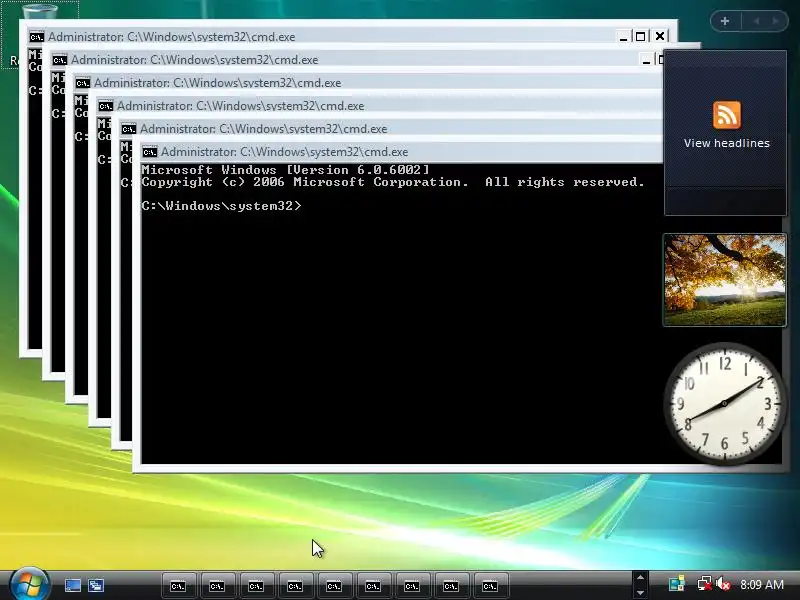The image size is (800, 600).
Task: Click the analog clock gadget
Action: pyautogui.click(x=724, y=403)
